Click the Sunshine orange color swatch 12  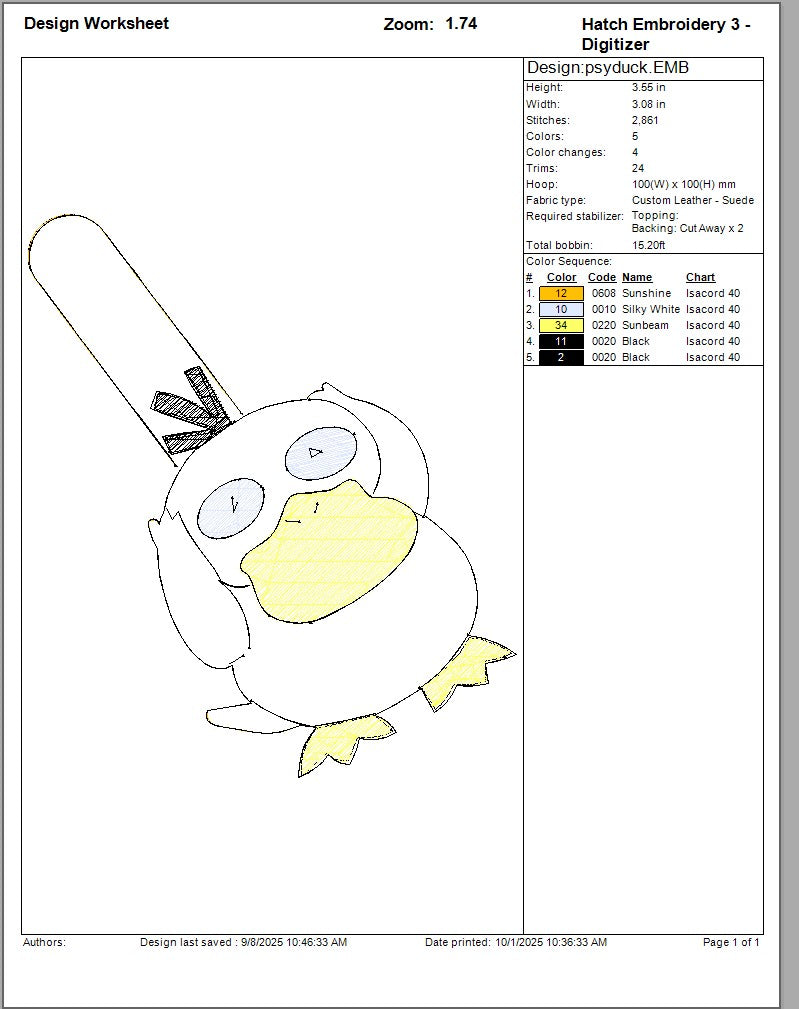(x=561, y=293)
